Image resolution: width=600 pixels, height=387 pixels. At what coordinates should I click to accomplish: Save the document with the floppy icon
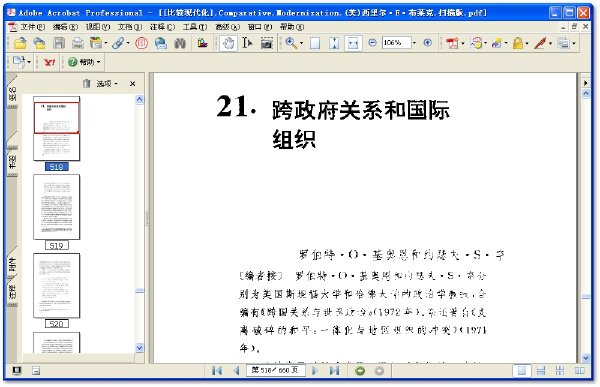59,43
